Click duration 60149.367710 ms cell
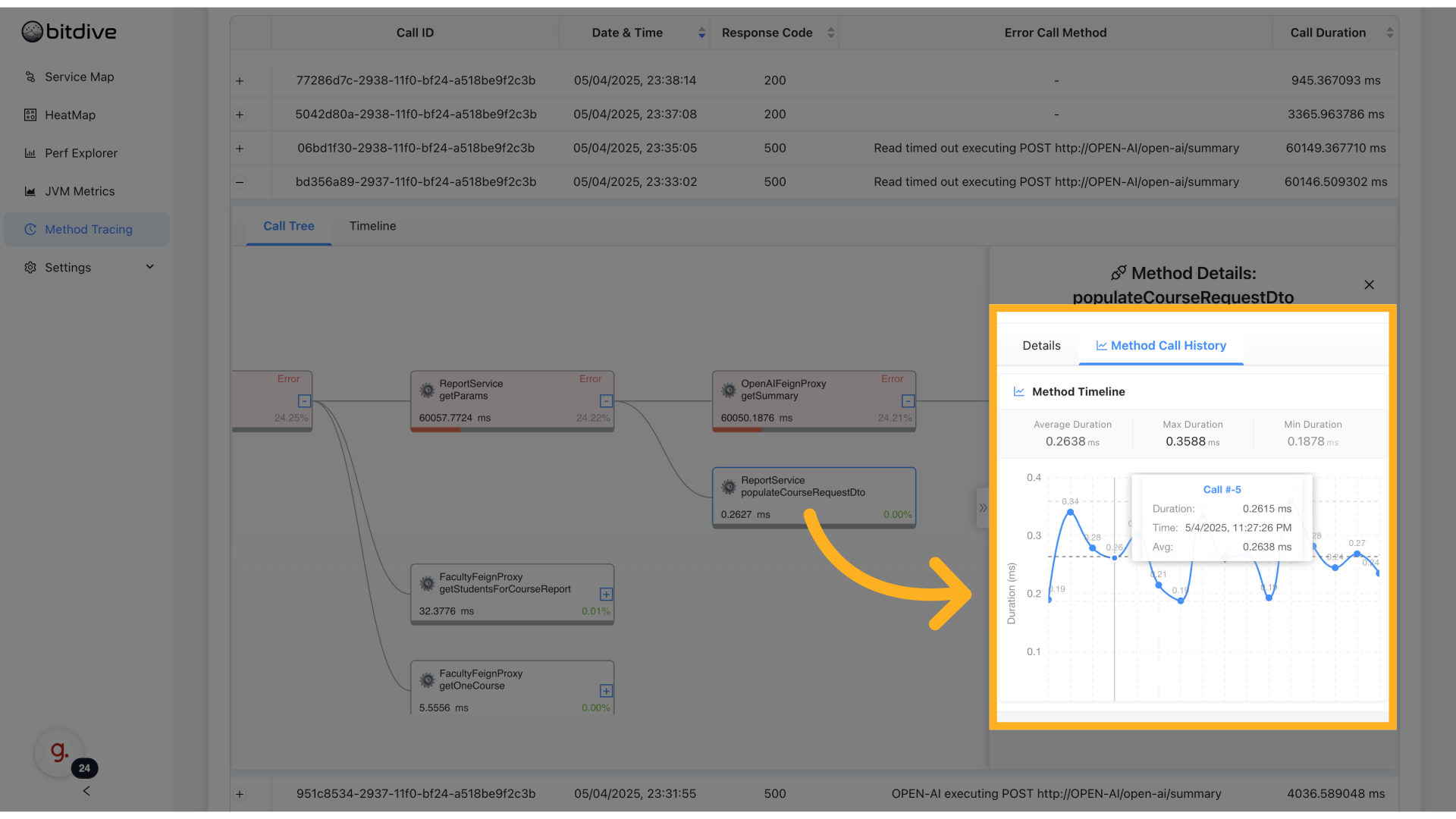Image resolution: width=1456 pixels, height=819 pixels. (1335, 149)
